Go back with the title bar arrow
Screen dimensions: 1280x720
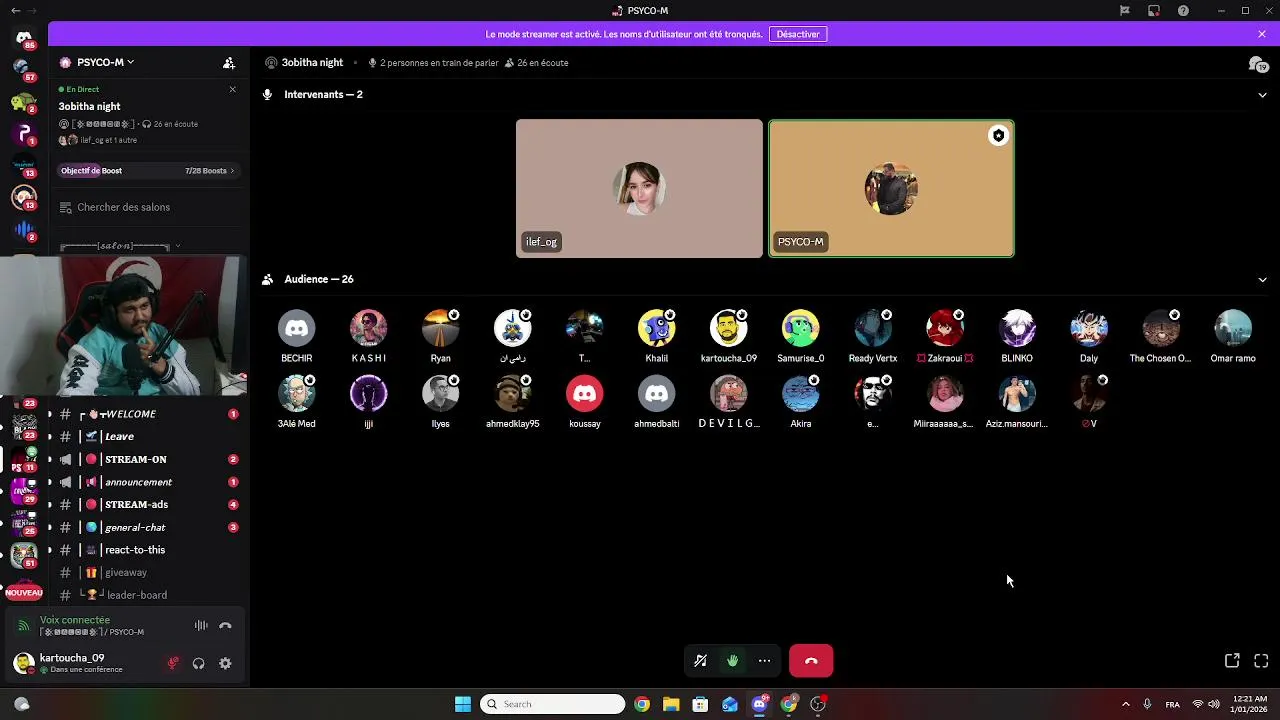[15, 11]
